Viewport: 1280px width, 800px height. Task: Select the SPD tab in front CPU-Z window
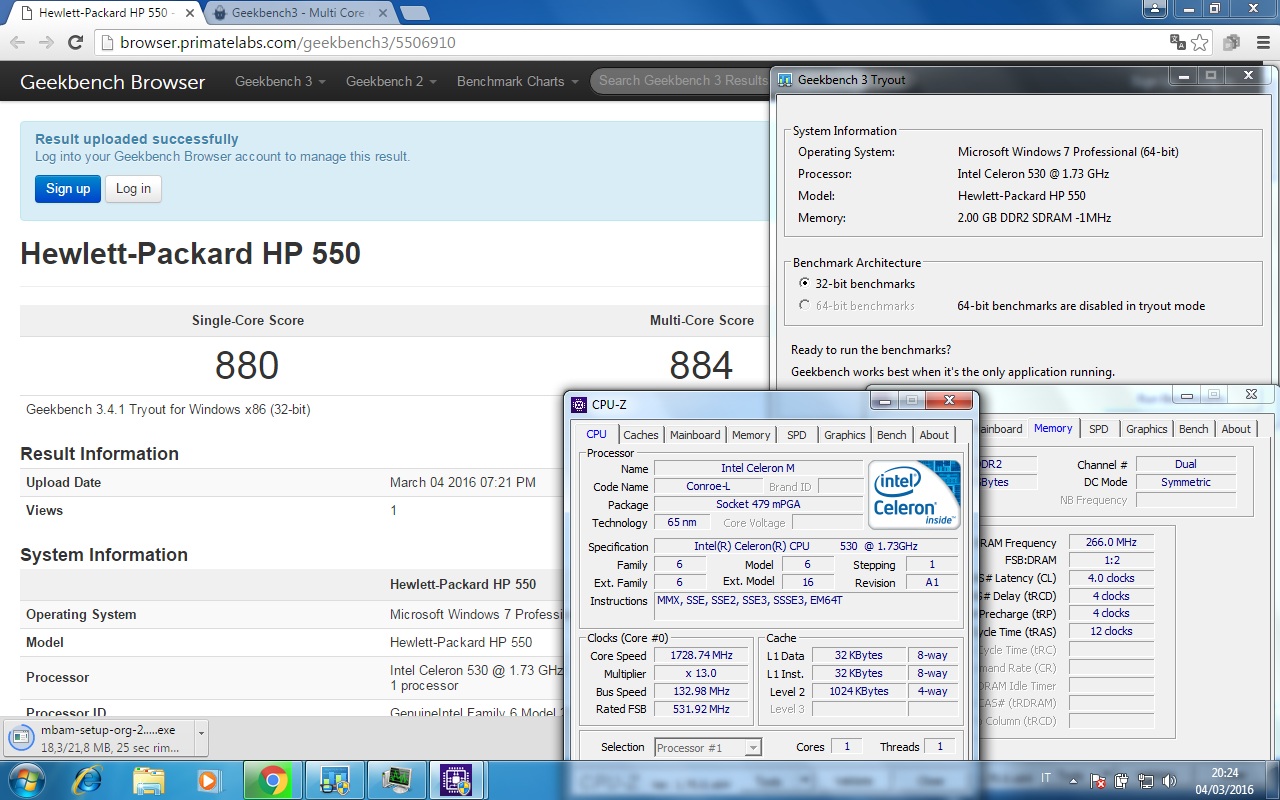(x=797, y=435)
